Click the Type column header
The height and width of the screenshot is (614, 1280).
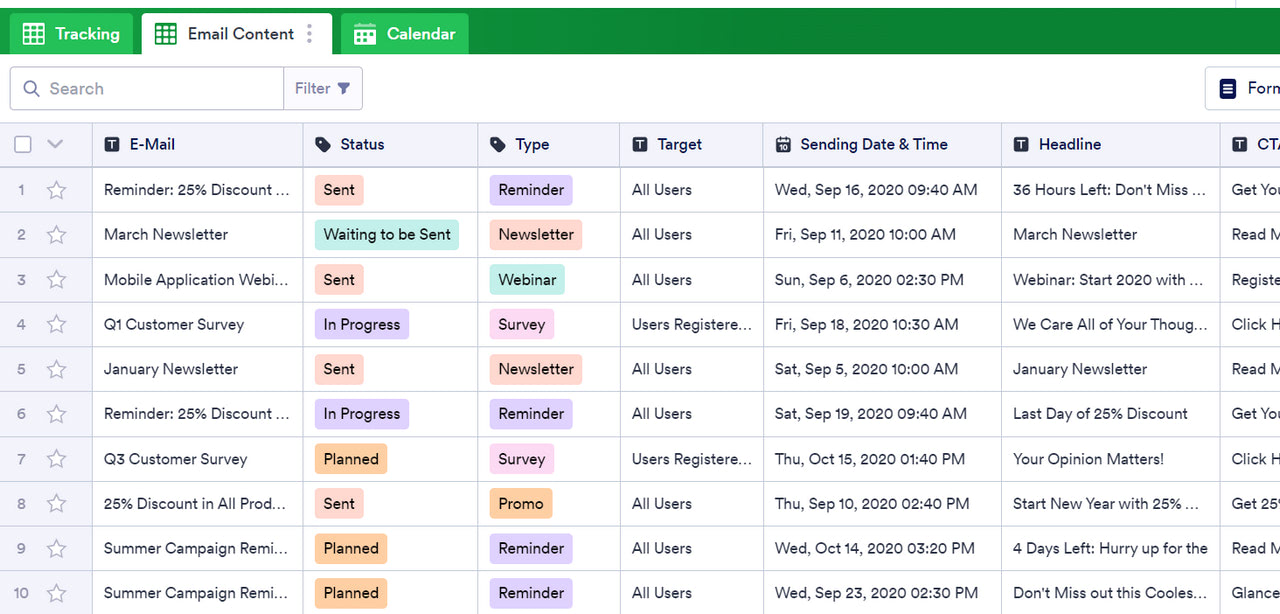click(549, 144)
